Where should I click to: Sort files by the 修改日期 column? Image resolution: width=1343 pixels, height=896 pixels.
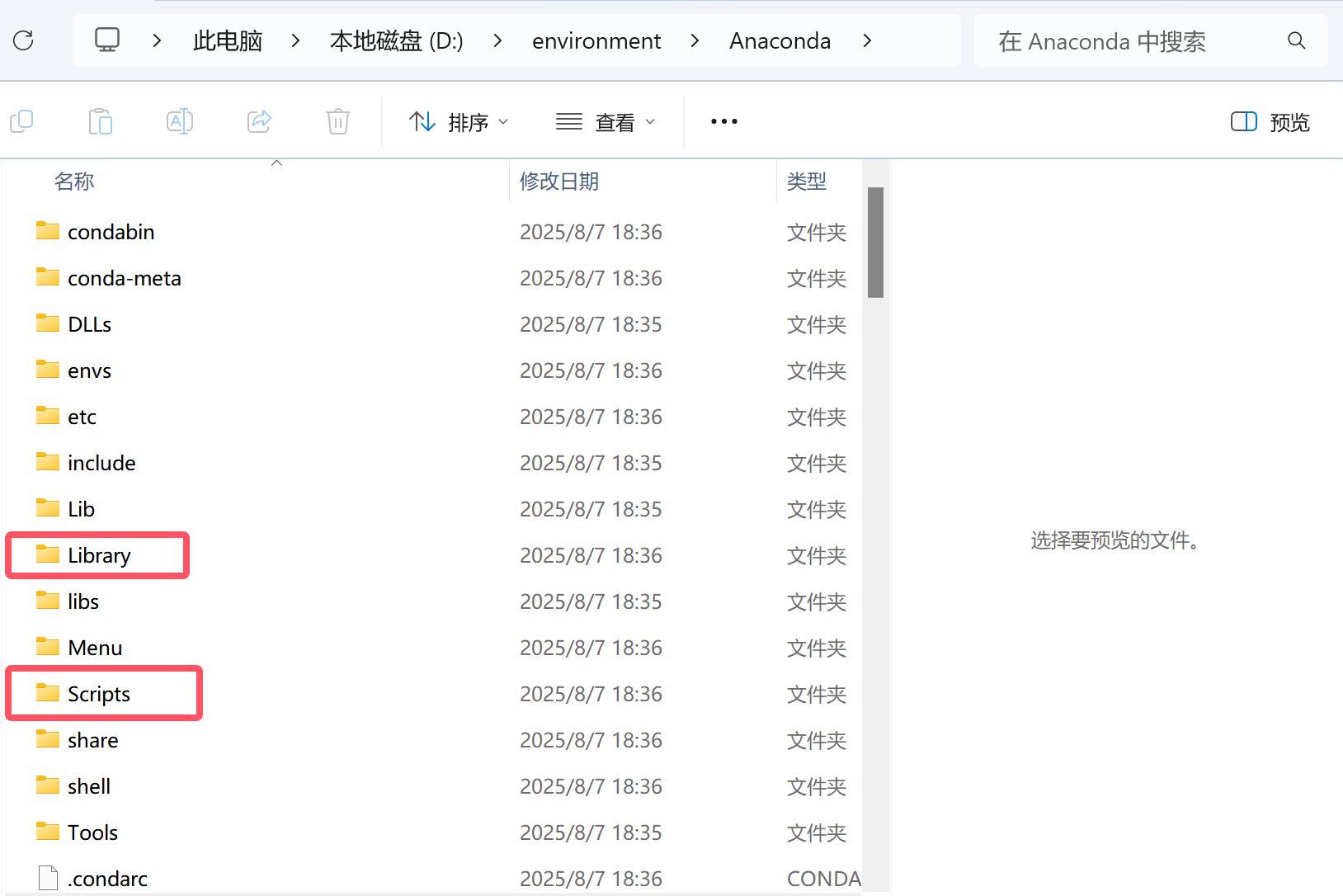click(559, 181)
